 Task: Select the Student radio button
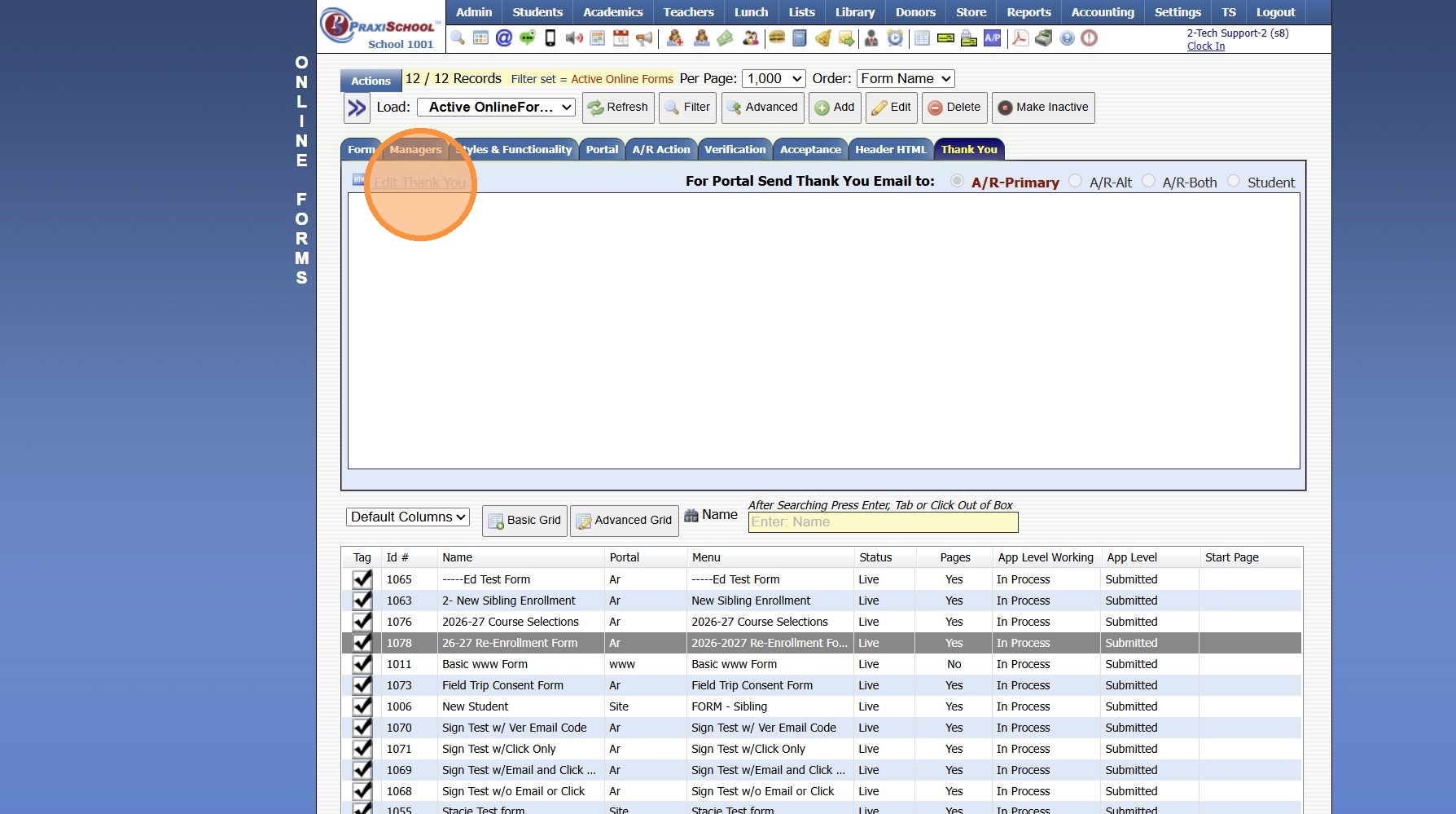click(x=1234, y=181)
